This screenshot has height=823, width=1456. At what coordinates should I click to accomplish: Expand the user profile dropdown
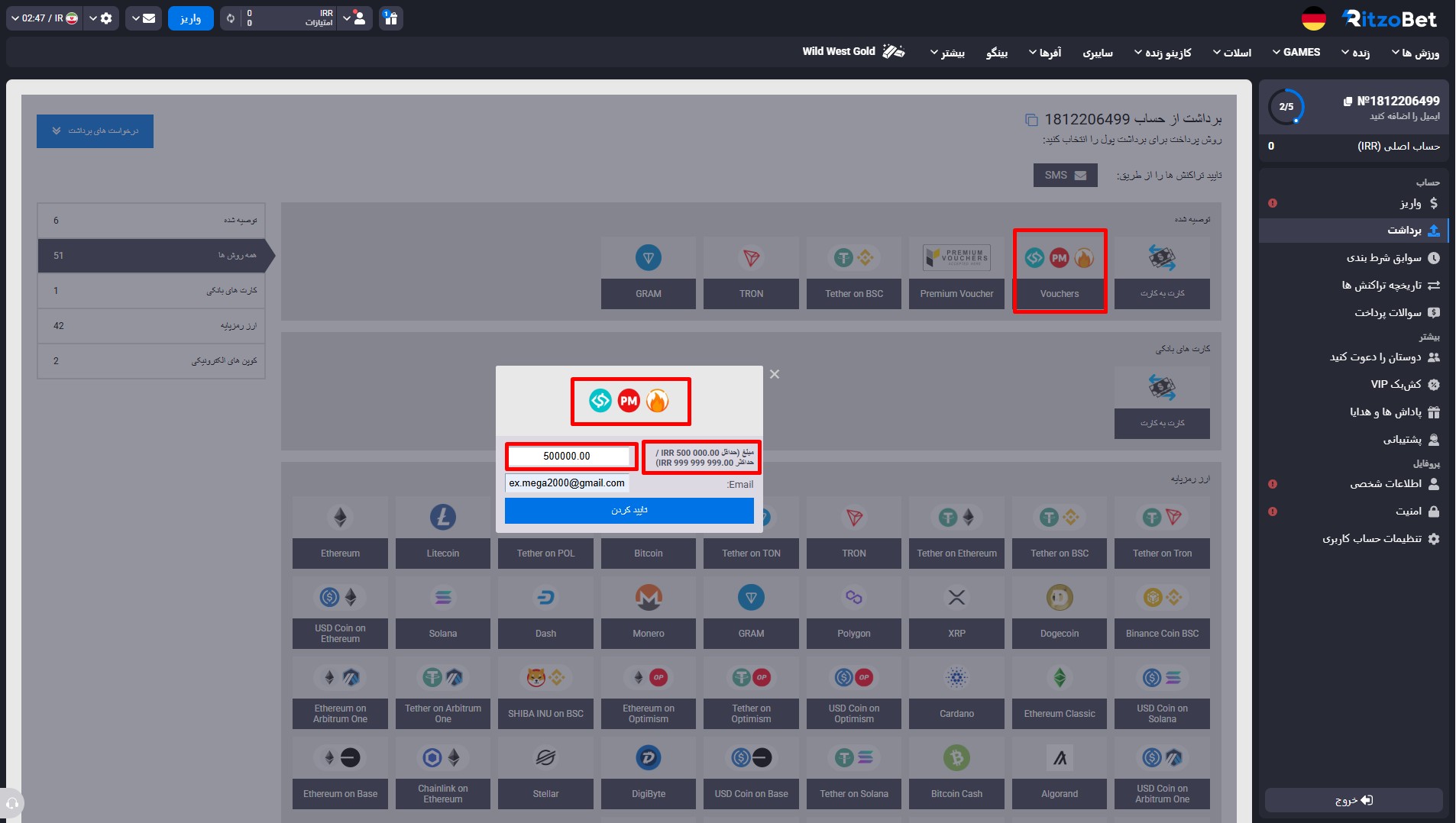[354, 18]
